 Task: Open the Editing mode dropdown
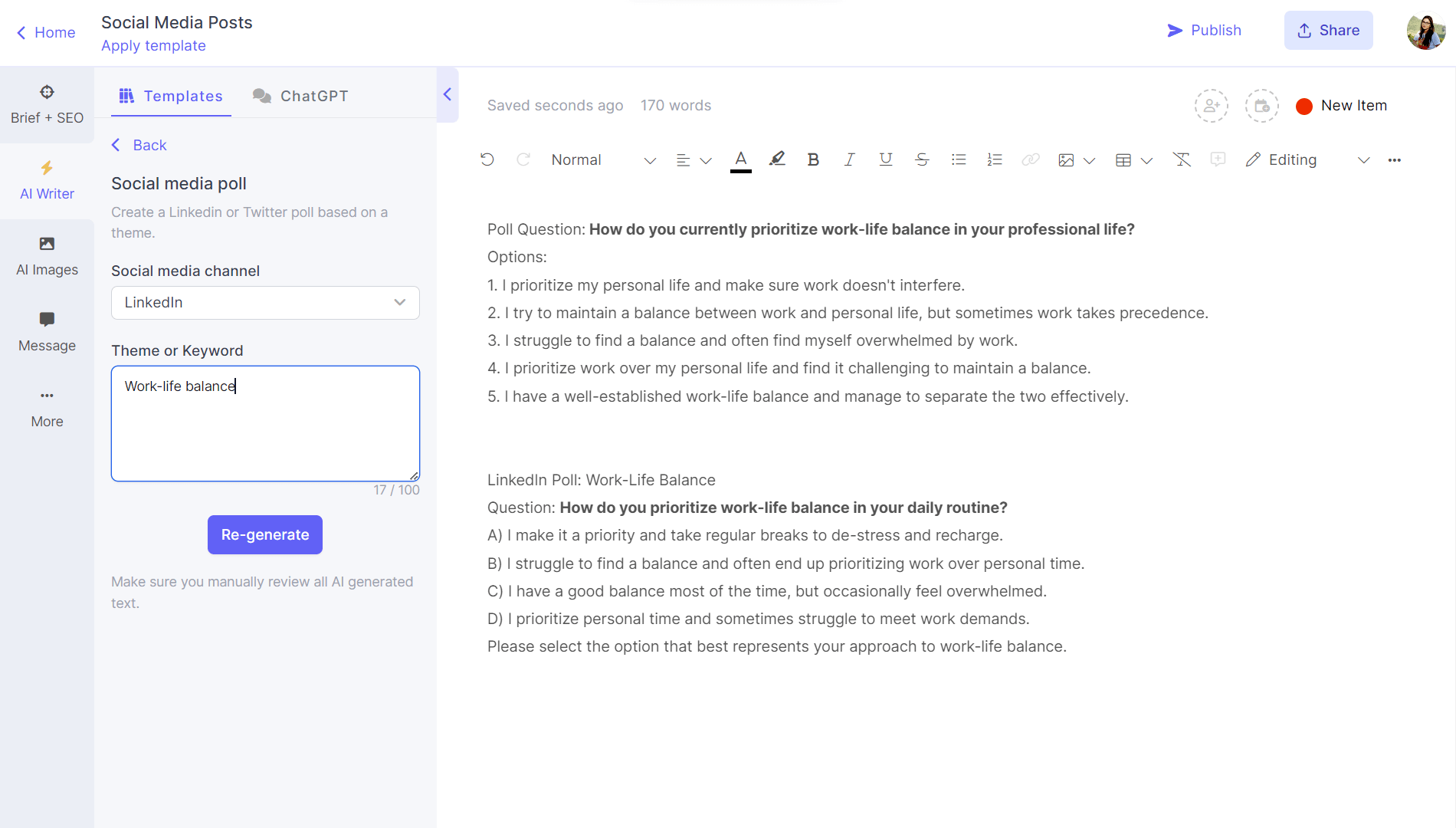1307,160
